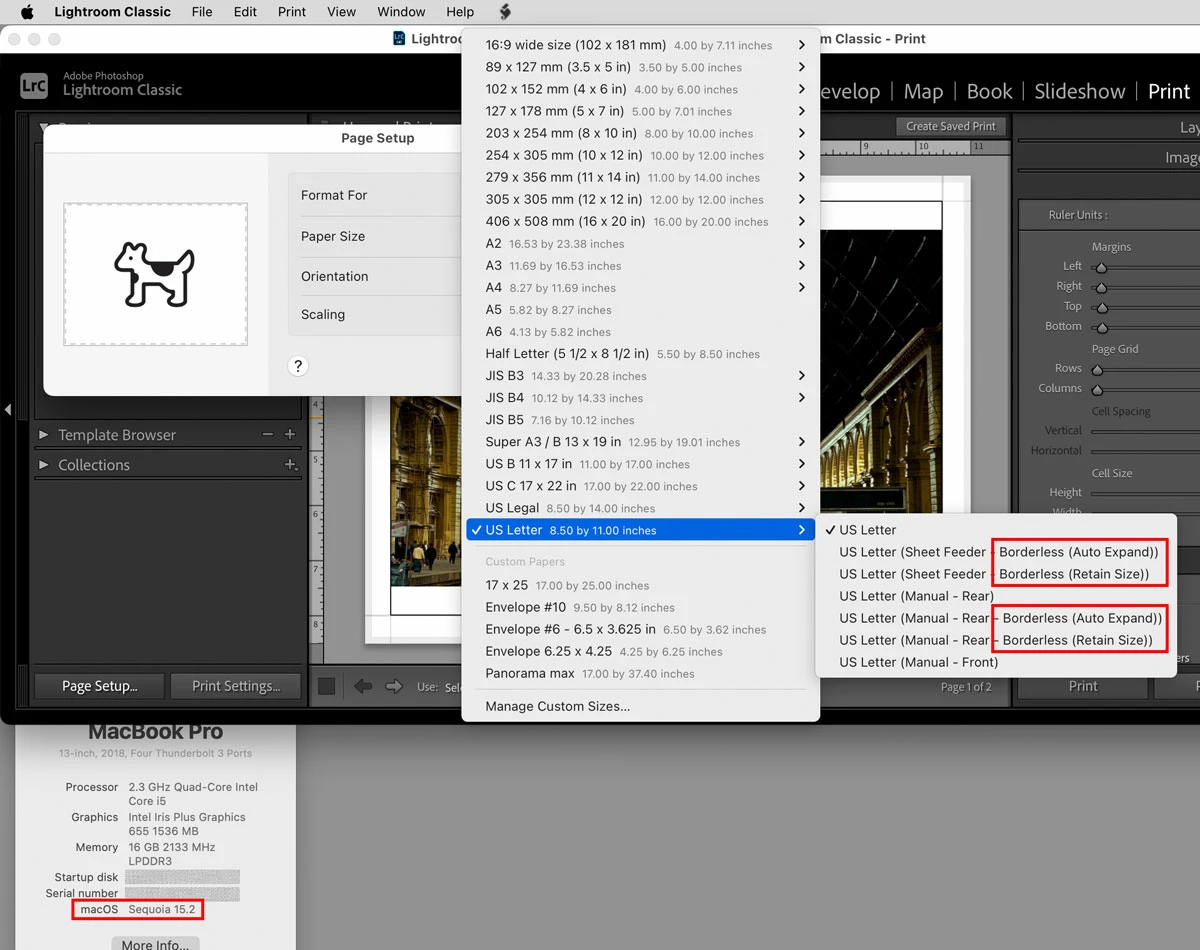Screen dimensions: 1200x950
Task: Open submenu arrow for US Legal
Action: pyautogui.click(x=802, y=508)
